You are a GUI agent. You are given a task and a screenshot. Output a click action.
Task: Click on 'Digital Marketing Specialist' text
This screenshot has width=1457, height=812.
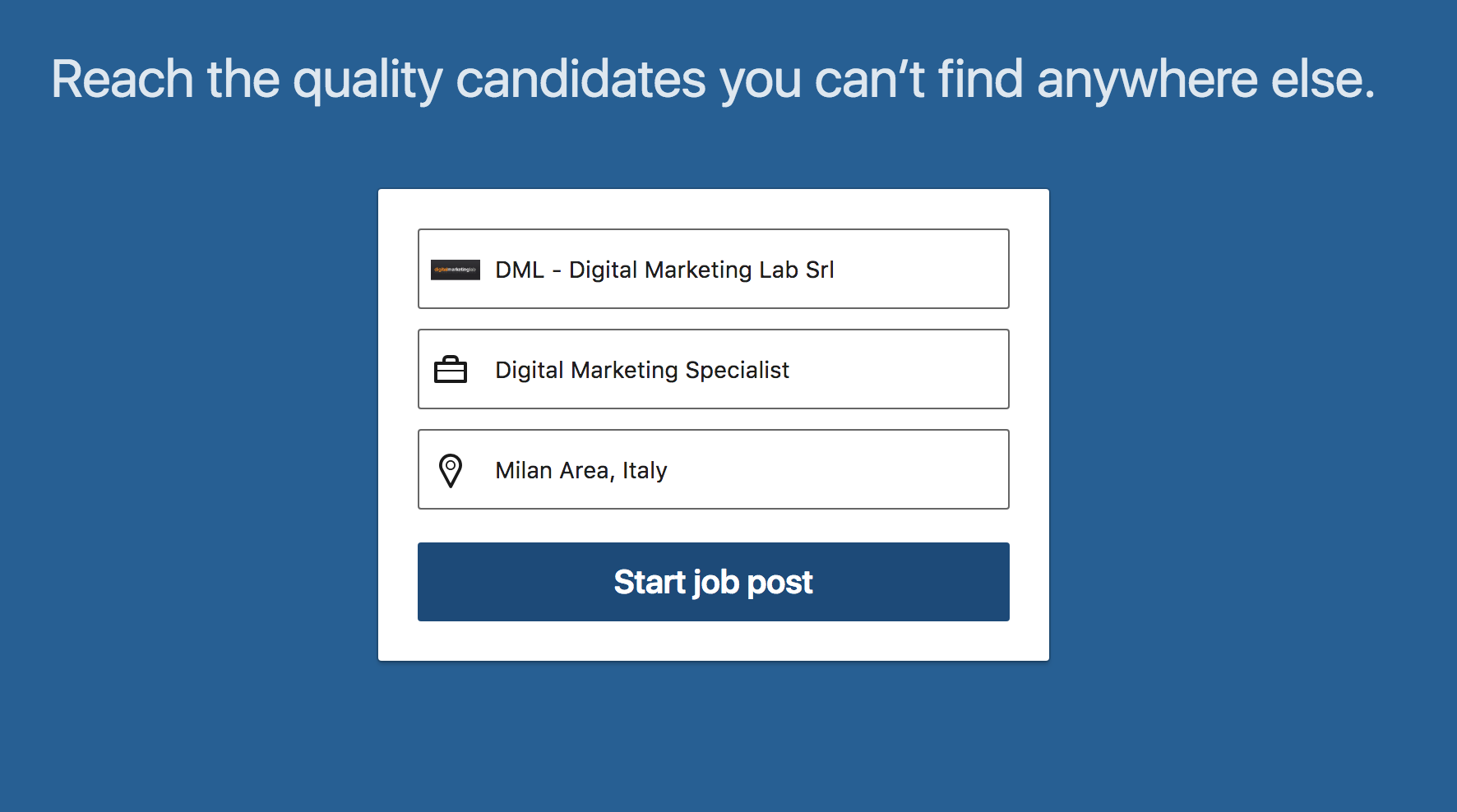642,371
